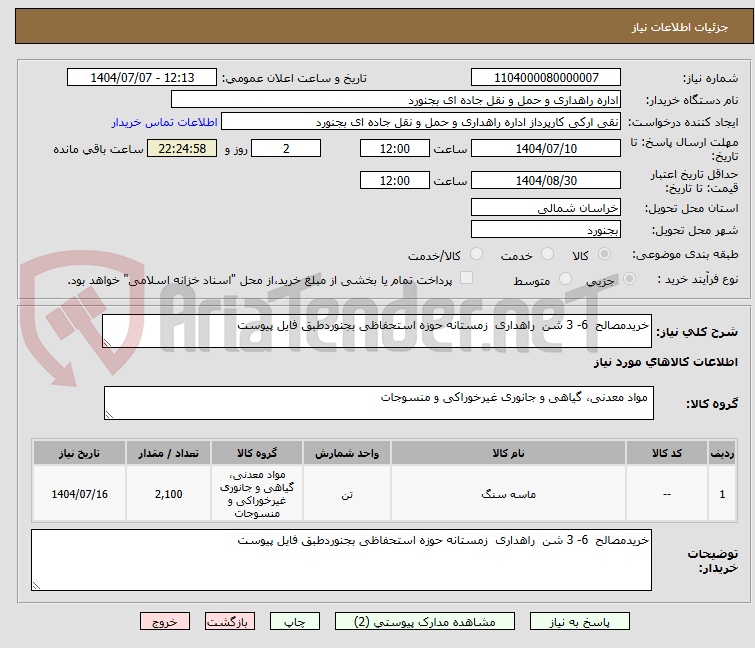This screenshot has height=648, width=755.
Task: Click the شرح کلی نیاز text area
Action: (x=377, y=331)
